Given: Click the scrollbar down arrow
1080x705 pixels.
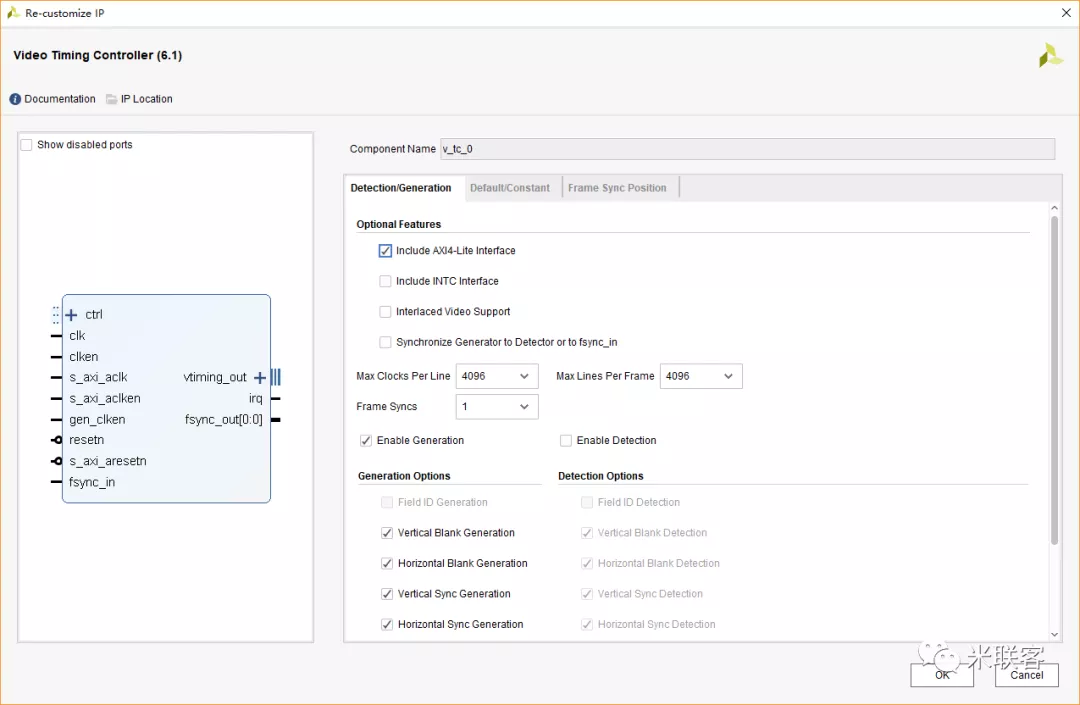Looking at the screenshot, I should (1055, 635).
